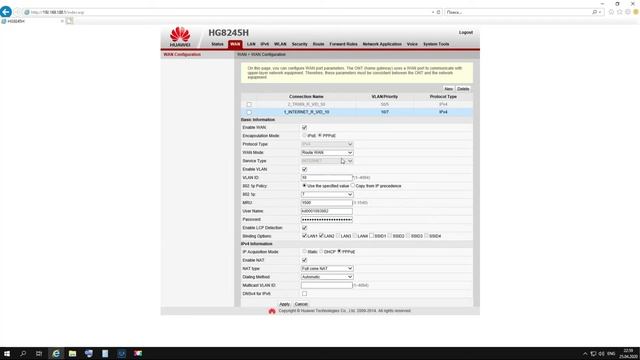Viewport: 640px width, 360px height.
Task: Select Use the specified value radio button
Action: [304, 186]
